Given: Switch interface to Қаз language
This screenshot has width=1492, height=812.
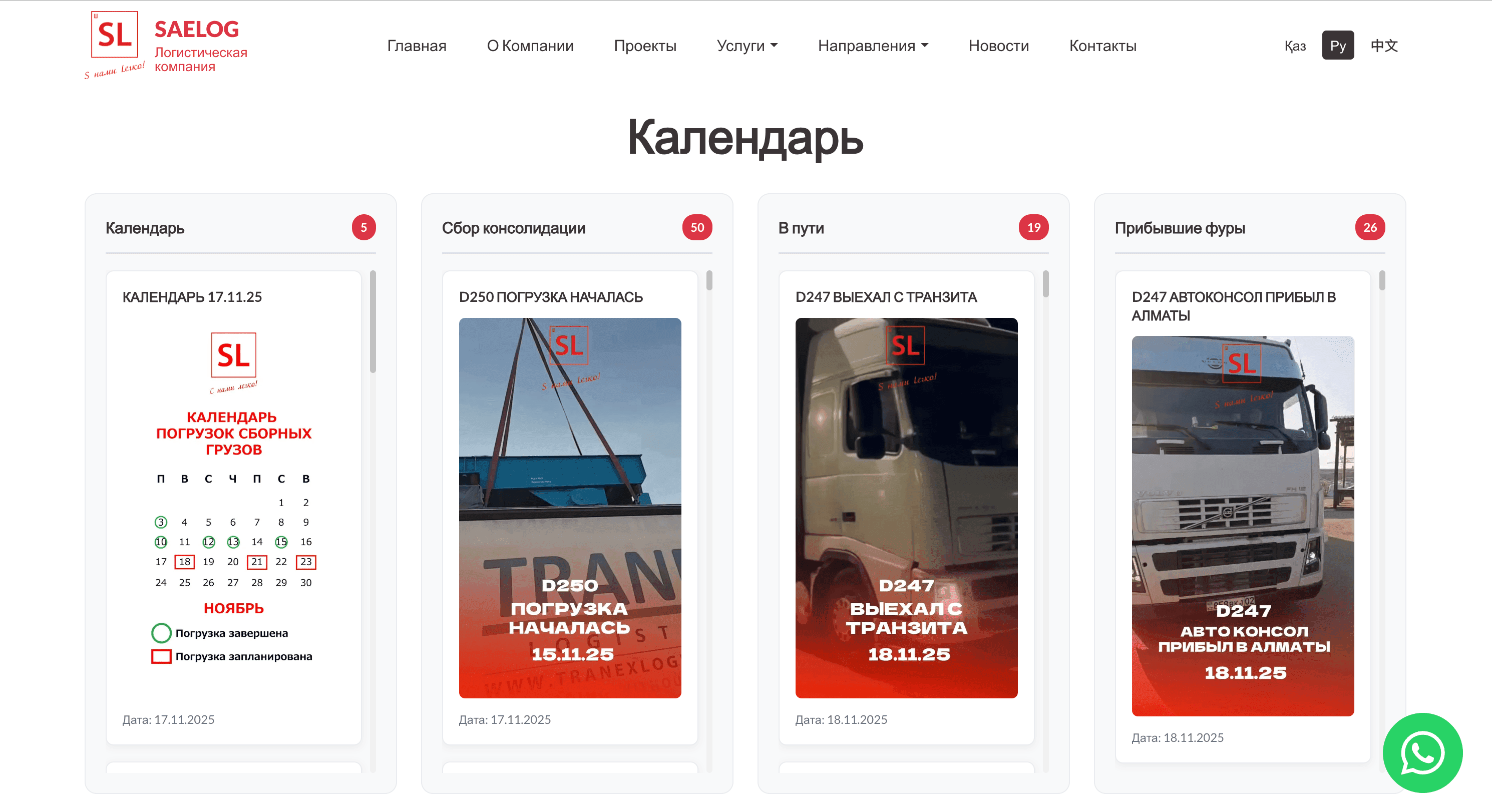Looking at the screenshot, I should click(1295, 45).
